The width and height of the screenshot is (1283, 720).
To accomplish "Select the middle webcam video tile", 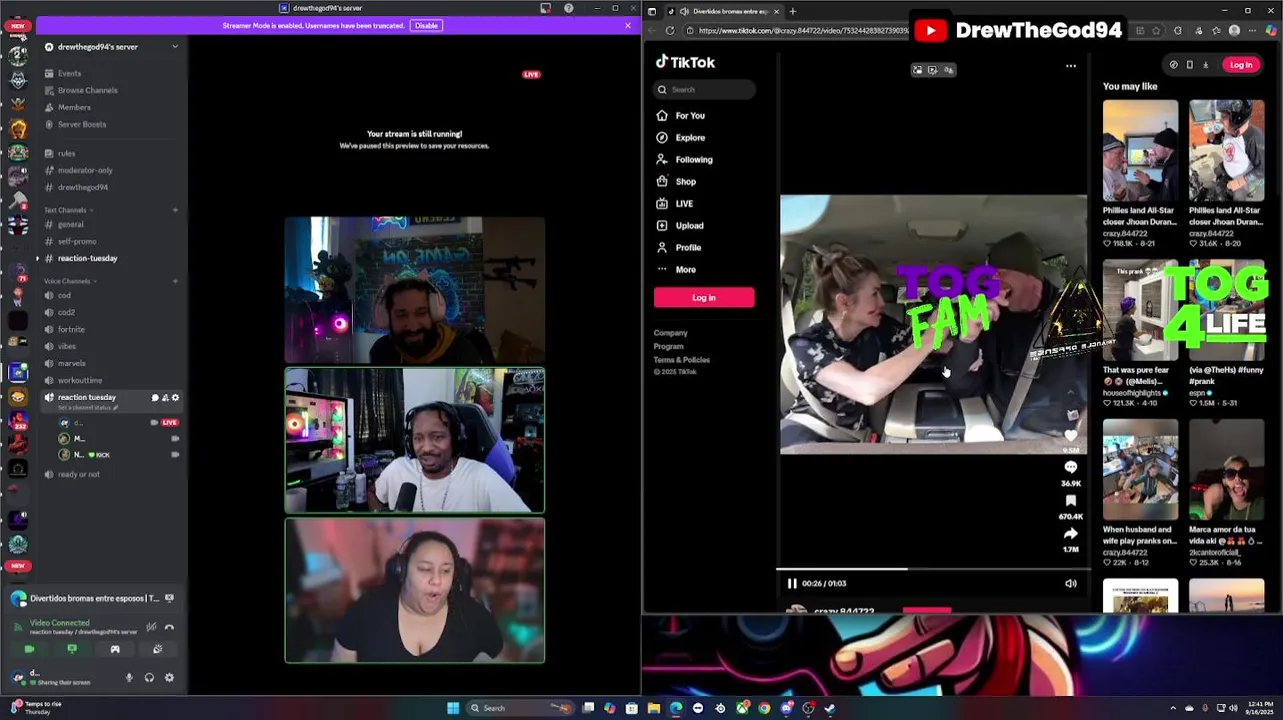I will [415, 440].
